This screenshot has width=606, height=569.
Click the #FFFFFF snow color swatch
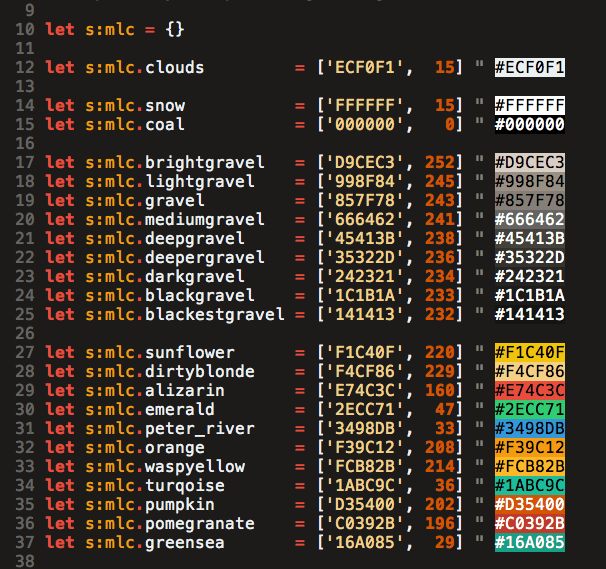coord(529,105)
